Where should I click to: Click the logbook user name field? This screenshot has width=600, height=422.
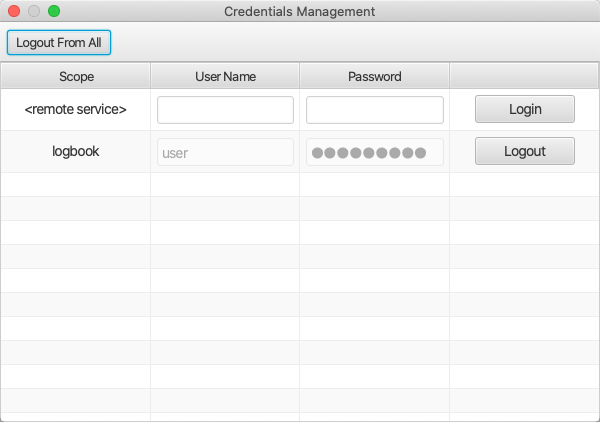[x=225, y=152]
